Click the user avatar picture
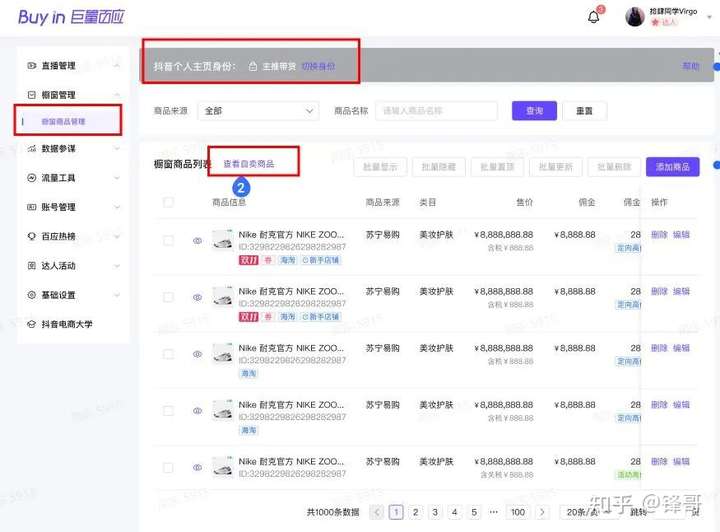This screenshot has height=532, width=720. coord(635,17)
